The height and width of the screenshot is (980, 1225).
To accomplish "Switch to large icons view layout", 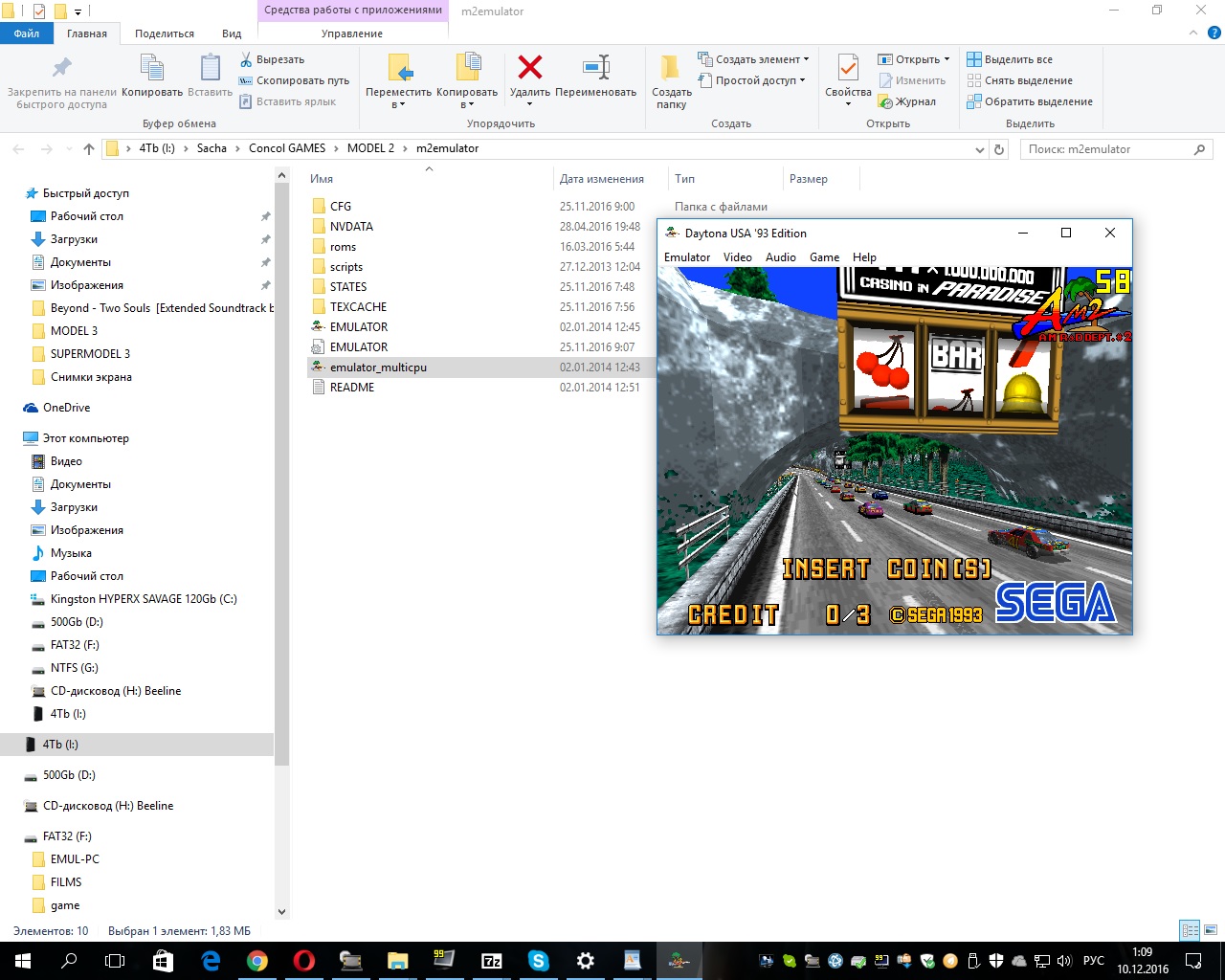I will 1212,930.
